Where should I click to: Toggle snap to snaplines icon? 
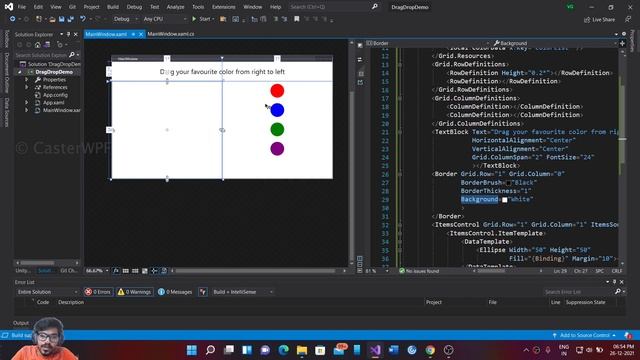click(154, 271)
